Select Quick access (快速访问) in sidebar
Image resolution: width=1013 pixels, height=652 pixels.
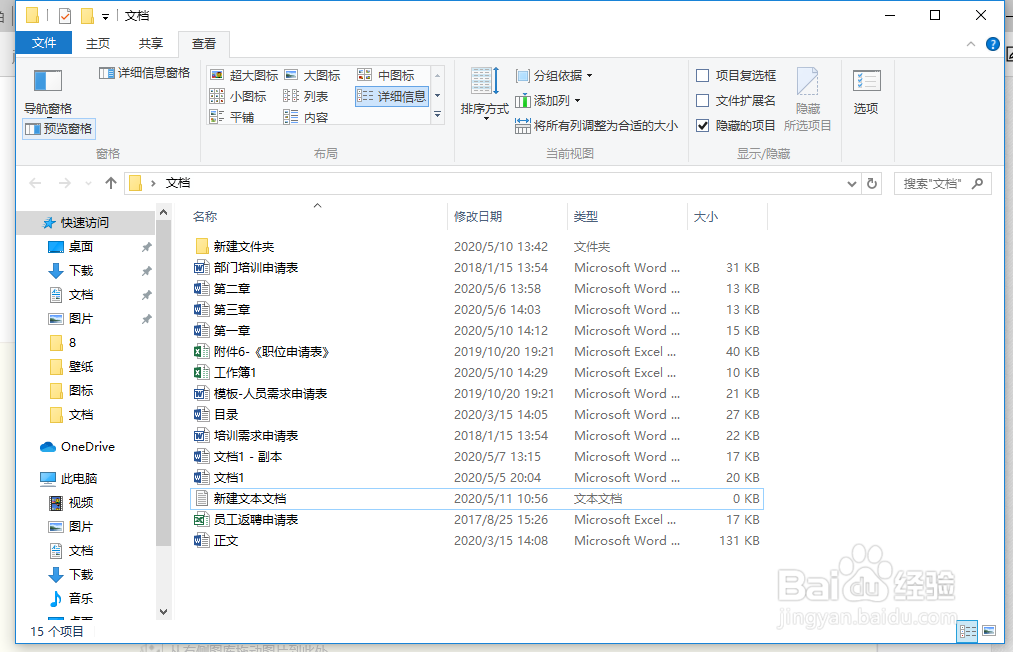point(85,223)
